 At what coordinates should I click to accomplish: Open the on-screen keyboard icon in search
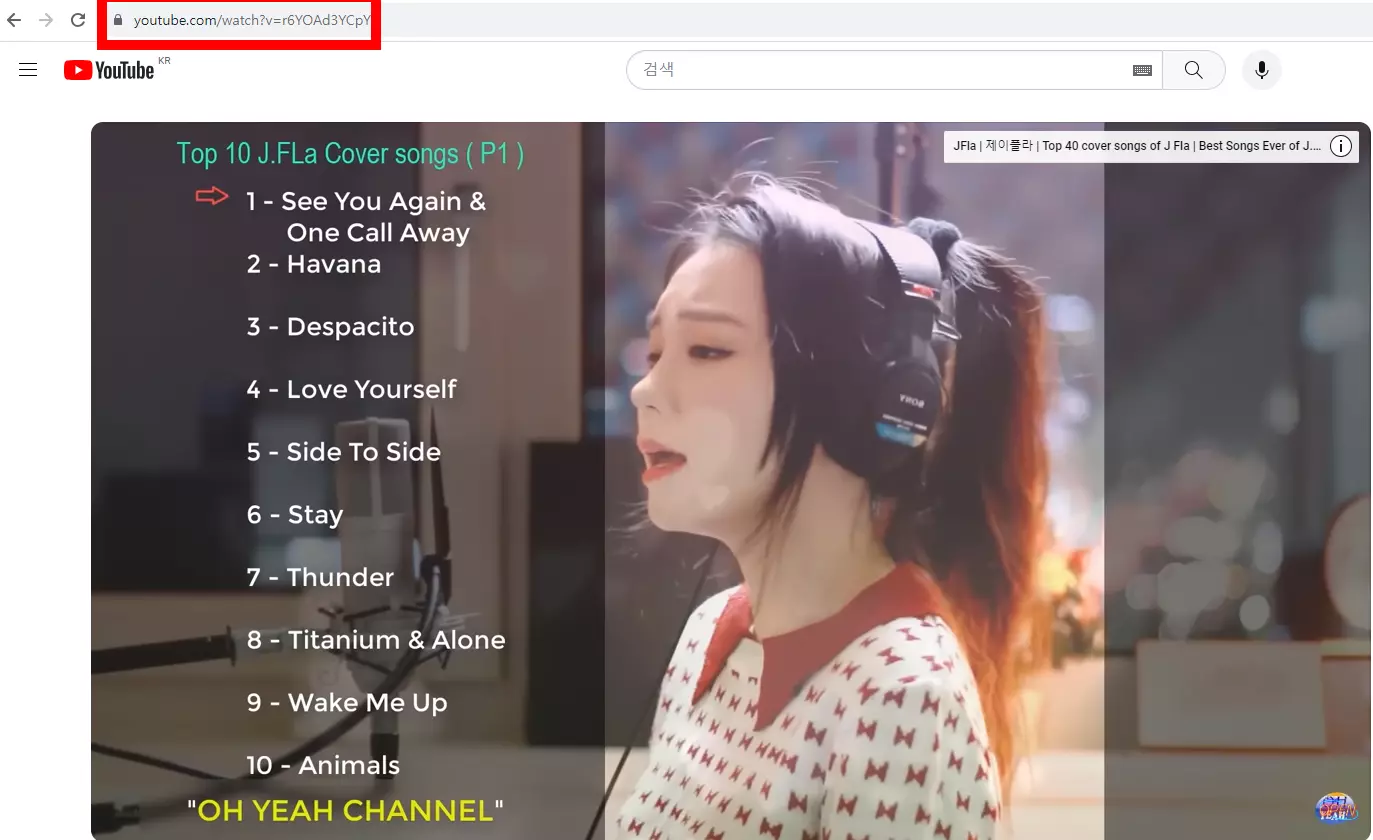click(1142, 70)
